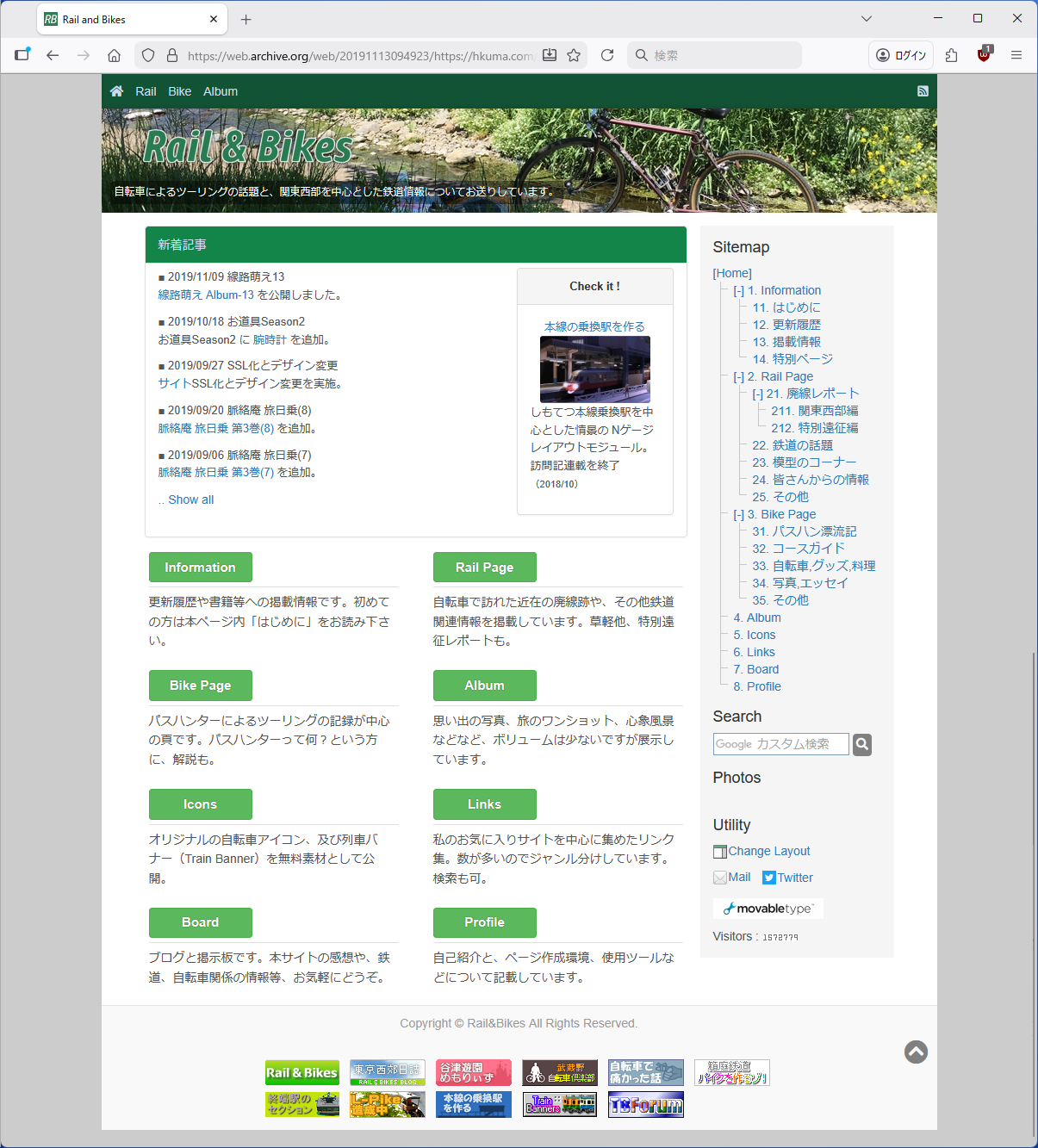Click the Mail envelope icon
This screenshot has height=1148, width=1038.
[x=720, y=878]
